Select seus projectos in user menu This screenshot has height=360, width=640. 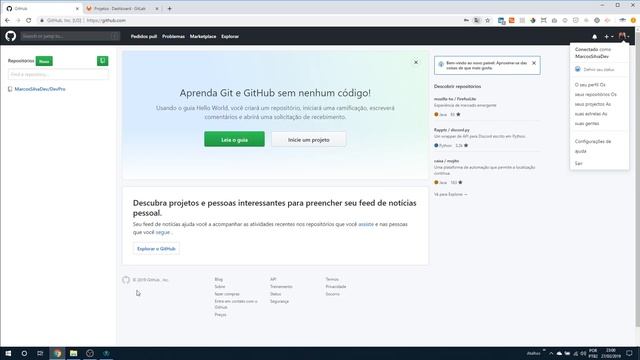tap(590, 104)
